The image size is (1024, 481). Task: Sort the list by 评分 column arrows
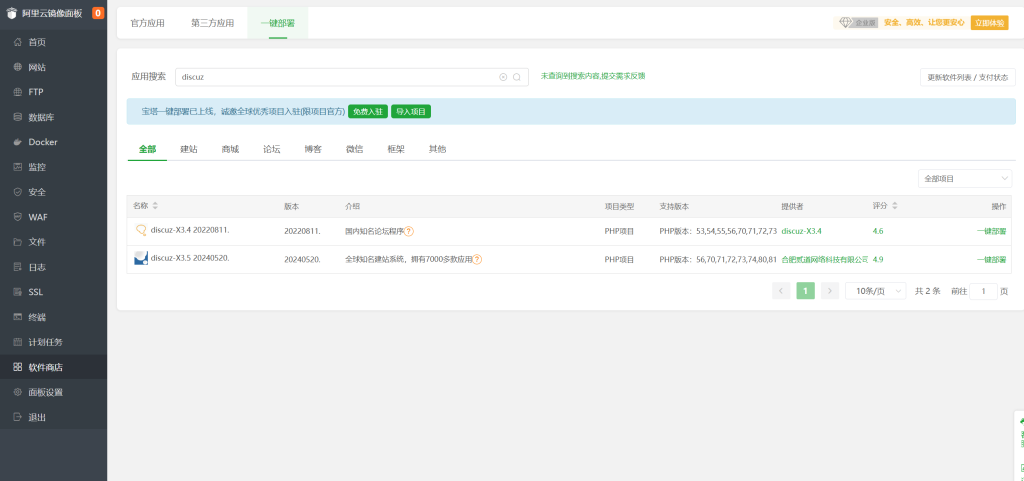[895, 206]
